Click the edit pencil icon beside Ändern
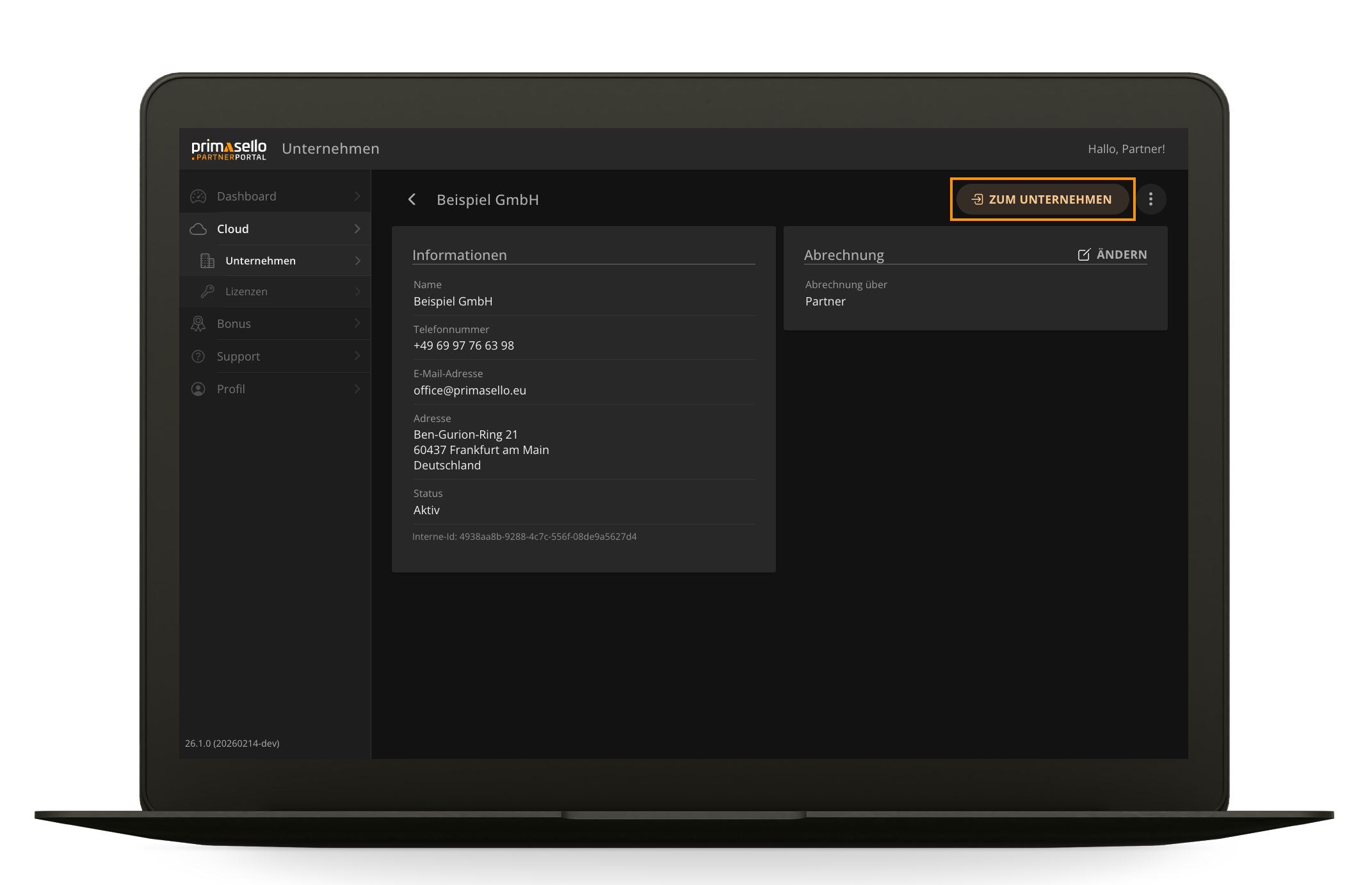Screen dimensions: 1372x885 (1083, 254)
